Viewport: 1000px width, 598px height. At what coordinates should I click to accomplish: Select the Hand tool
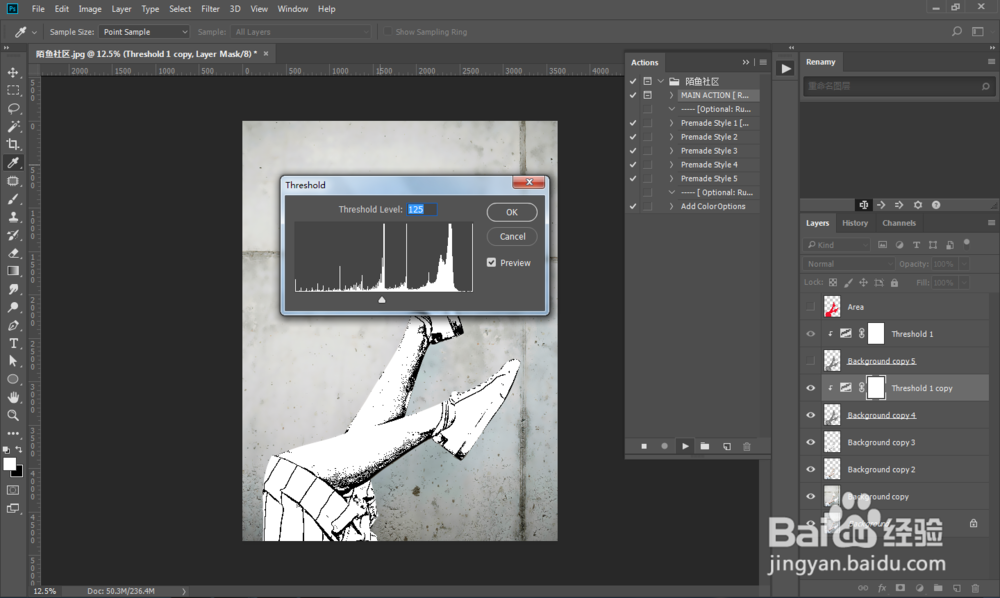(x=13, y=397)
